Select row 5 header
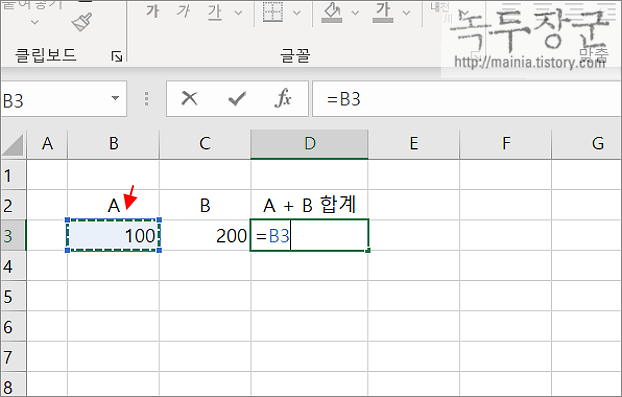The image size is (622, 397). coord(13,296)
